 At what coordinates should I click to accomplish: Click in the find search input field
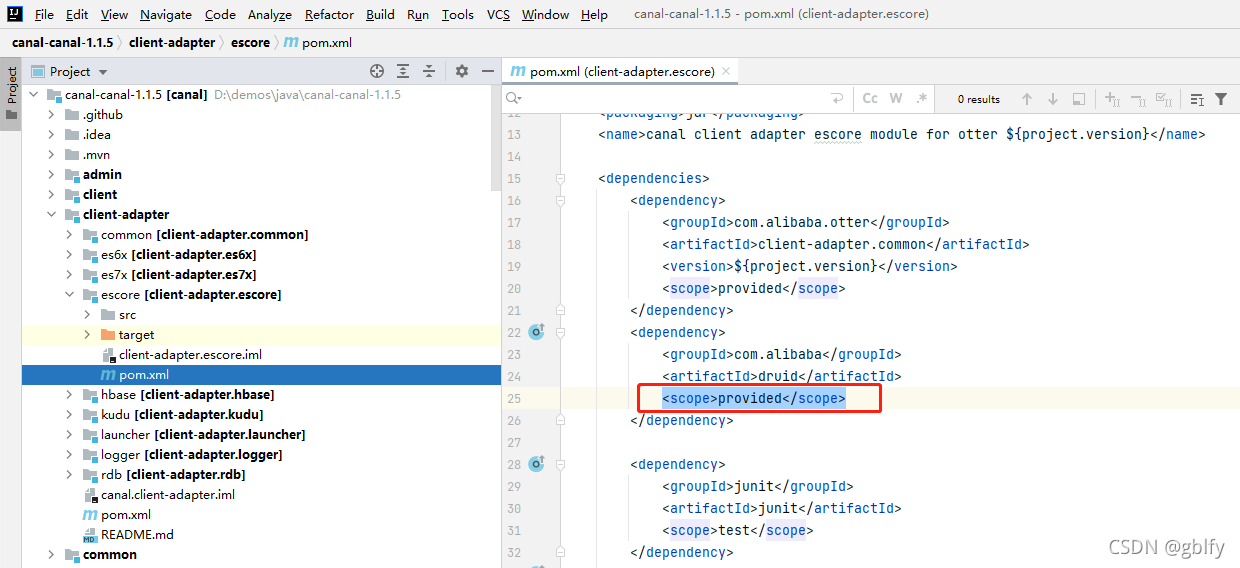[x=675, y=99]
